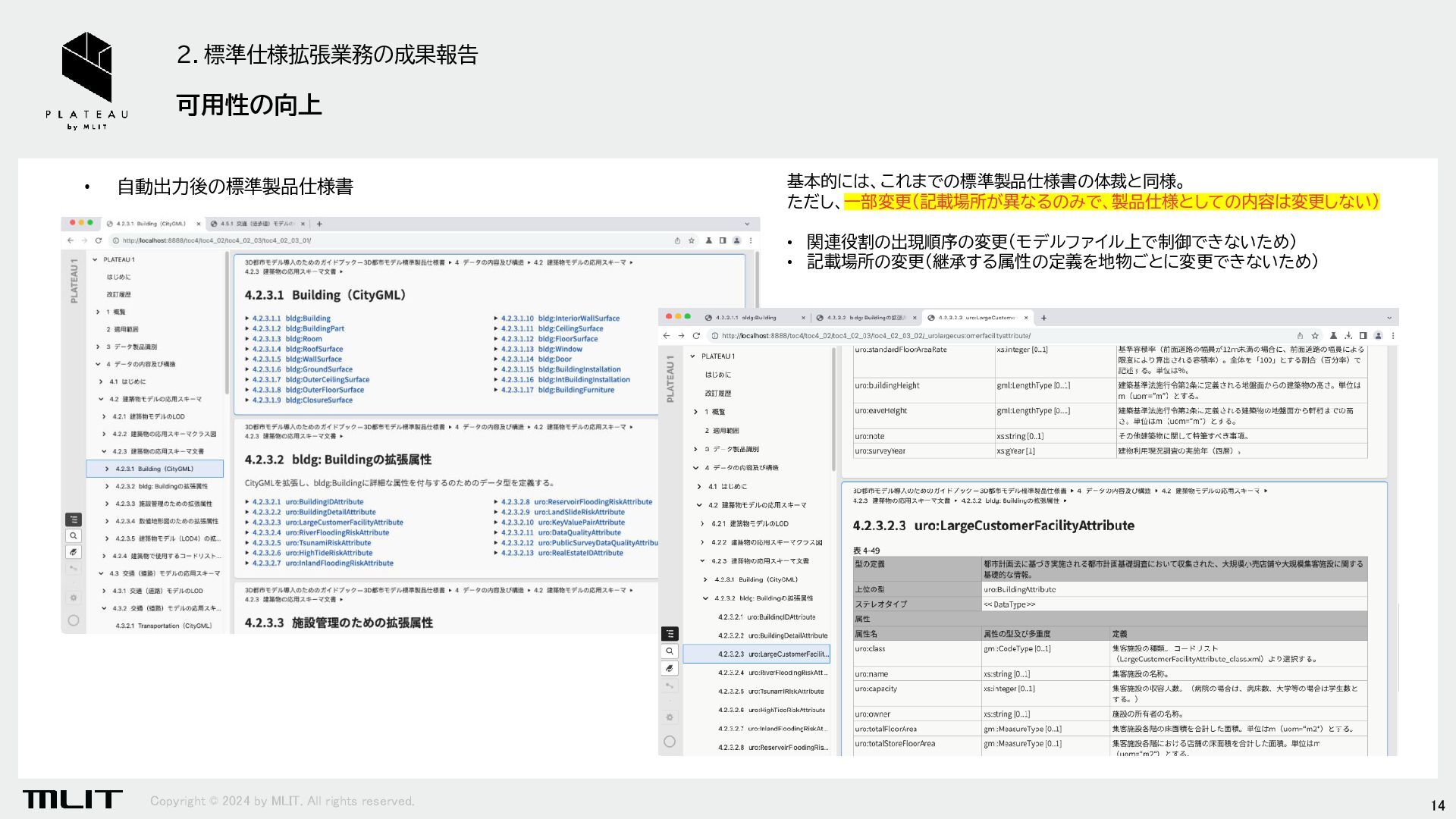The image size is (1456, 819).
Task: Click the back arrow in the left browser window
Action: [71, 240]
